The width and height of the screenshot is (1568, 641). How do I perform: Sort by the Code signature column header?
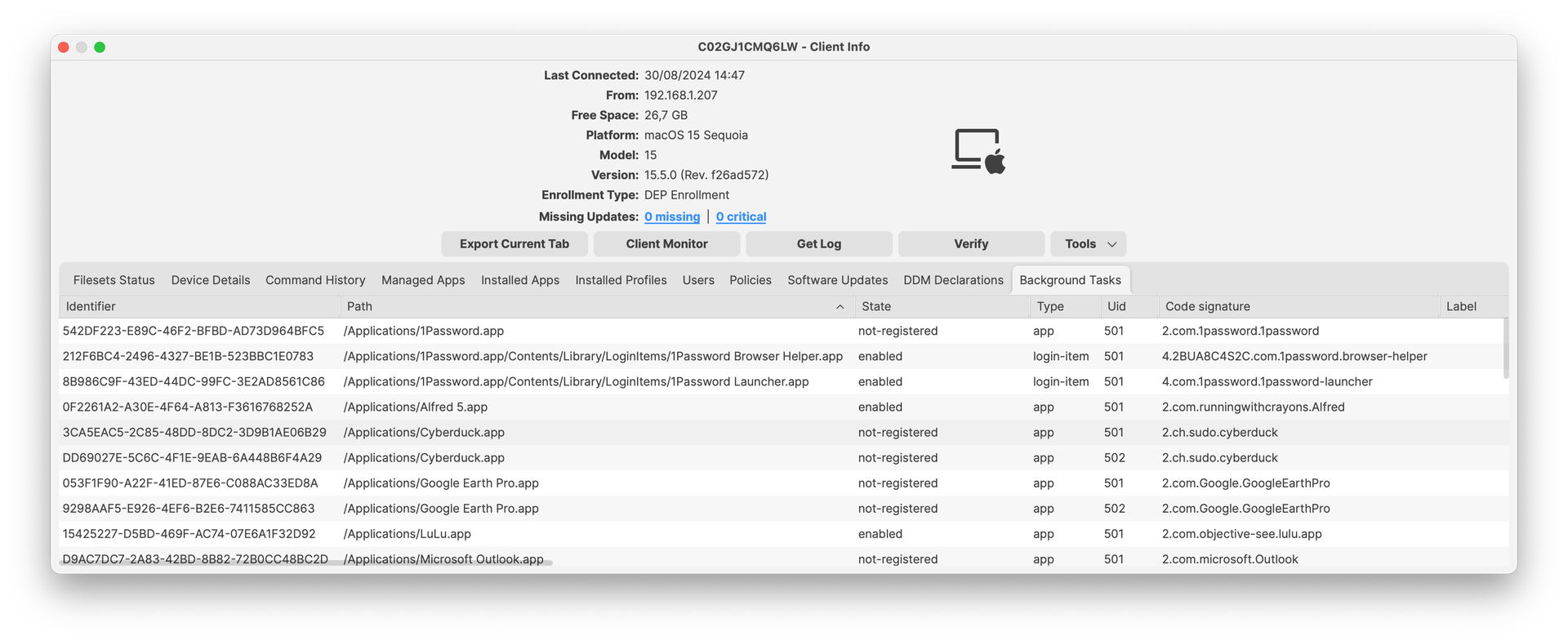[1298, 306]
